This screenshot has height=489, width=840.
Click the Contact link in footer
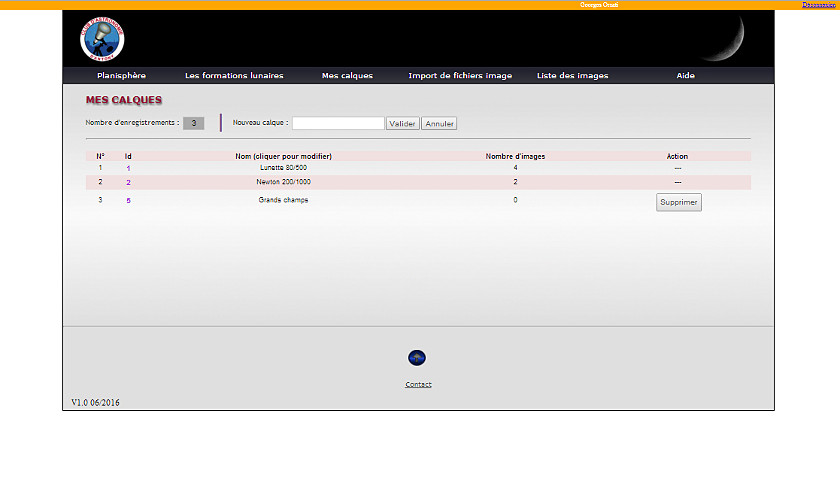(418, 384)
